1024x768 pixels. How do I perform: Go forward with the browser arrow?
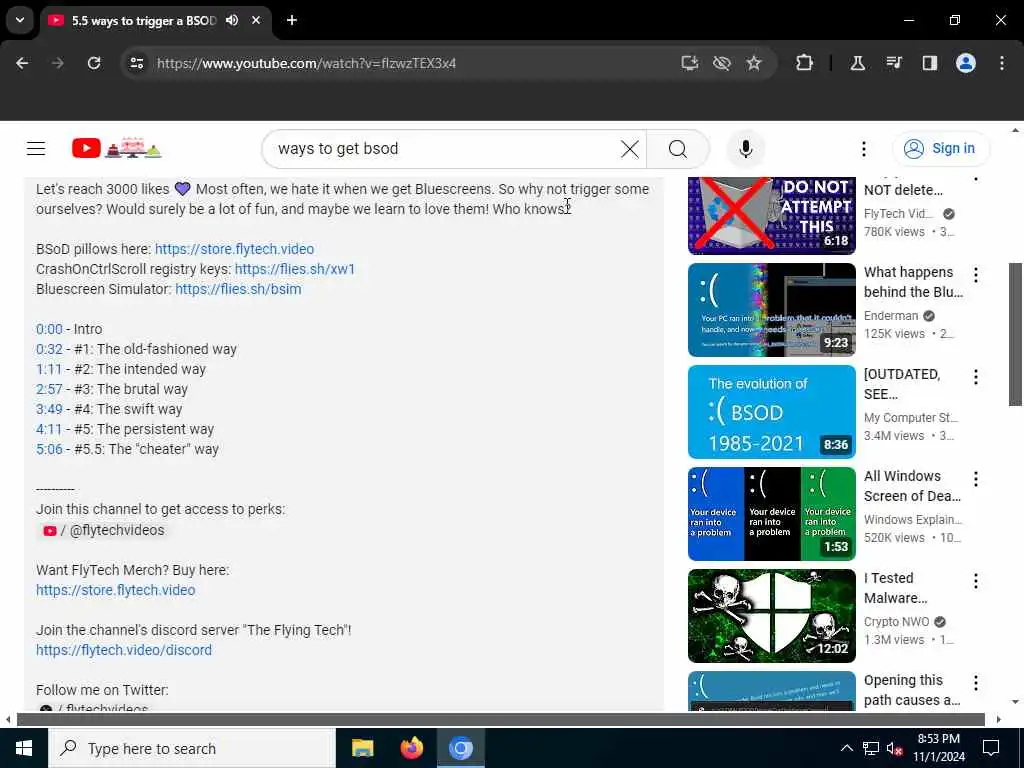(x=58, y=63)
